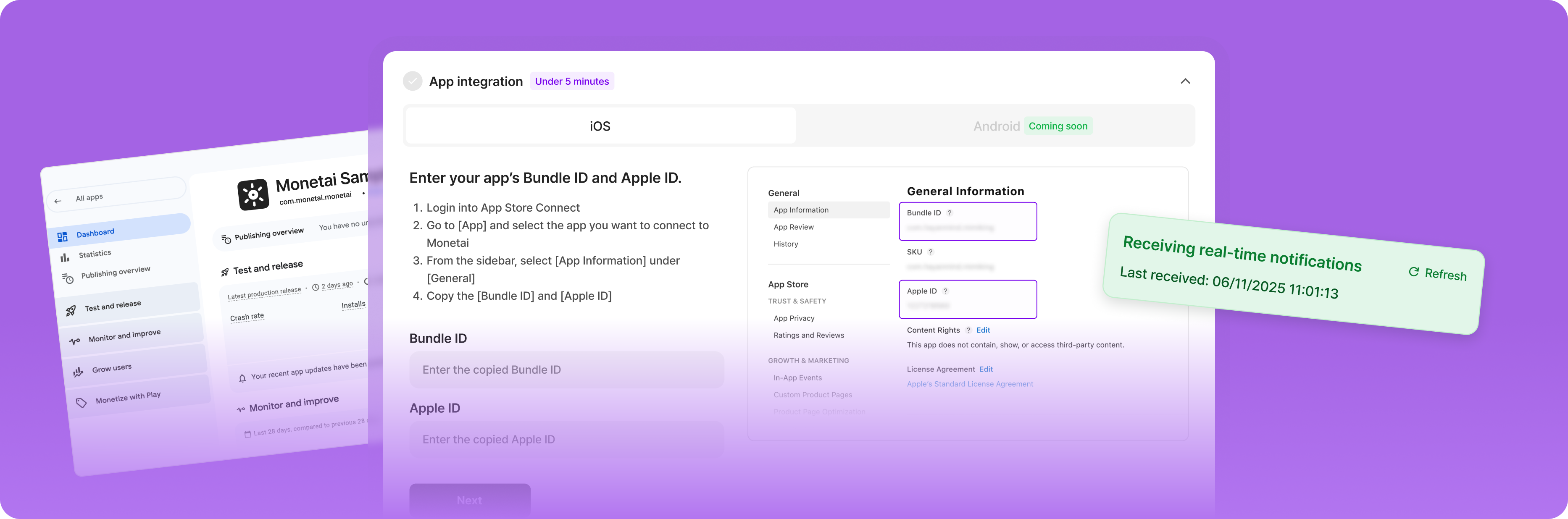This screenshot has height=519, width=1568.
Task: Click the refresh arrow icon in notification card
Action: (x=1414, y=271)
